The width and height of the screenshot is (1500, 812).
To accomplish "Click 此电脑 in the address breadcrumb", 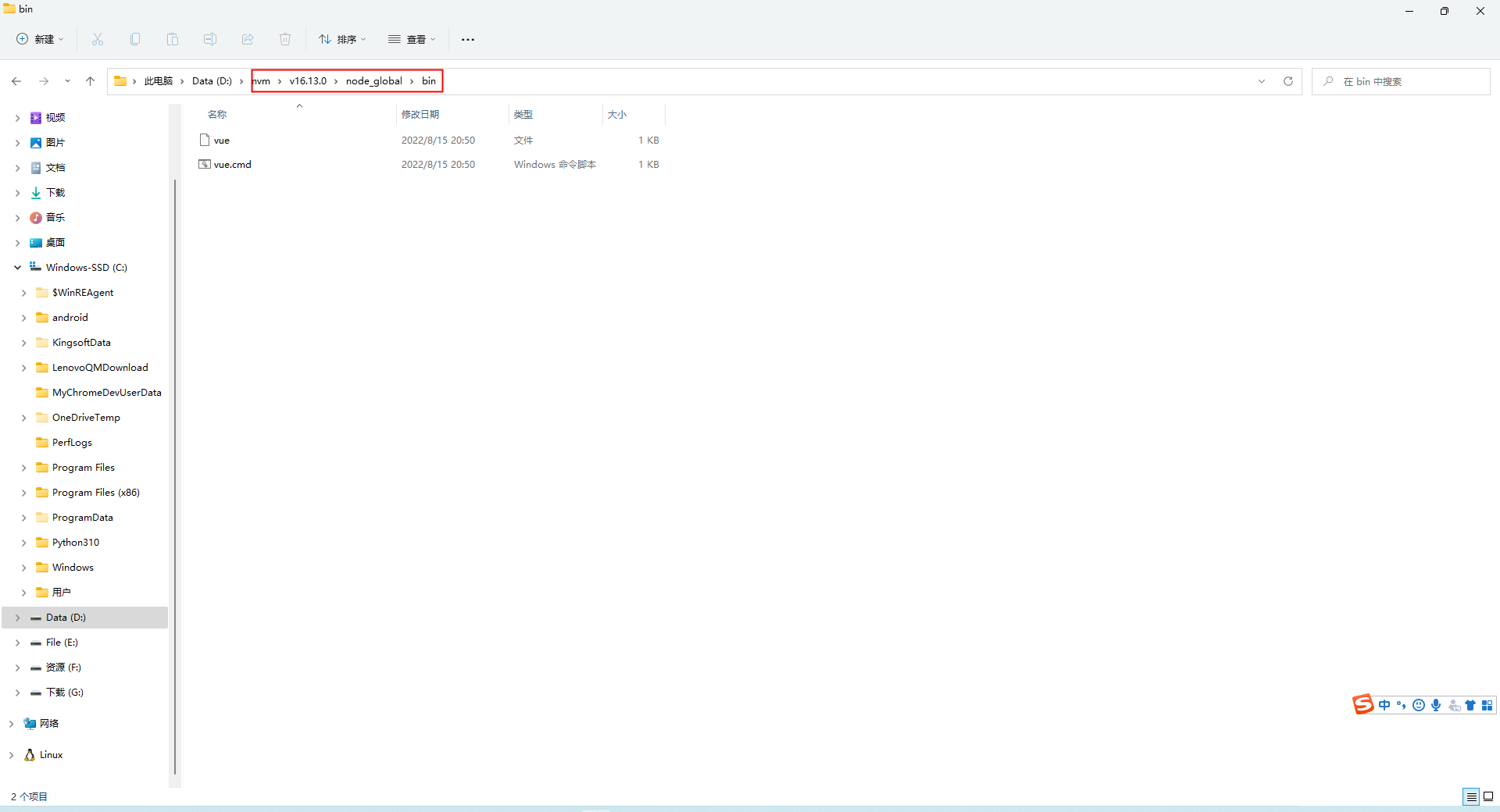I will (x=159, y=81).
